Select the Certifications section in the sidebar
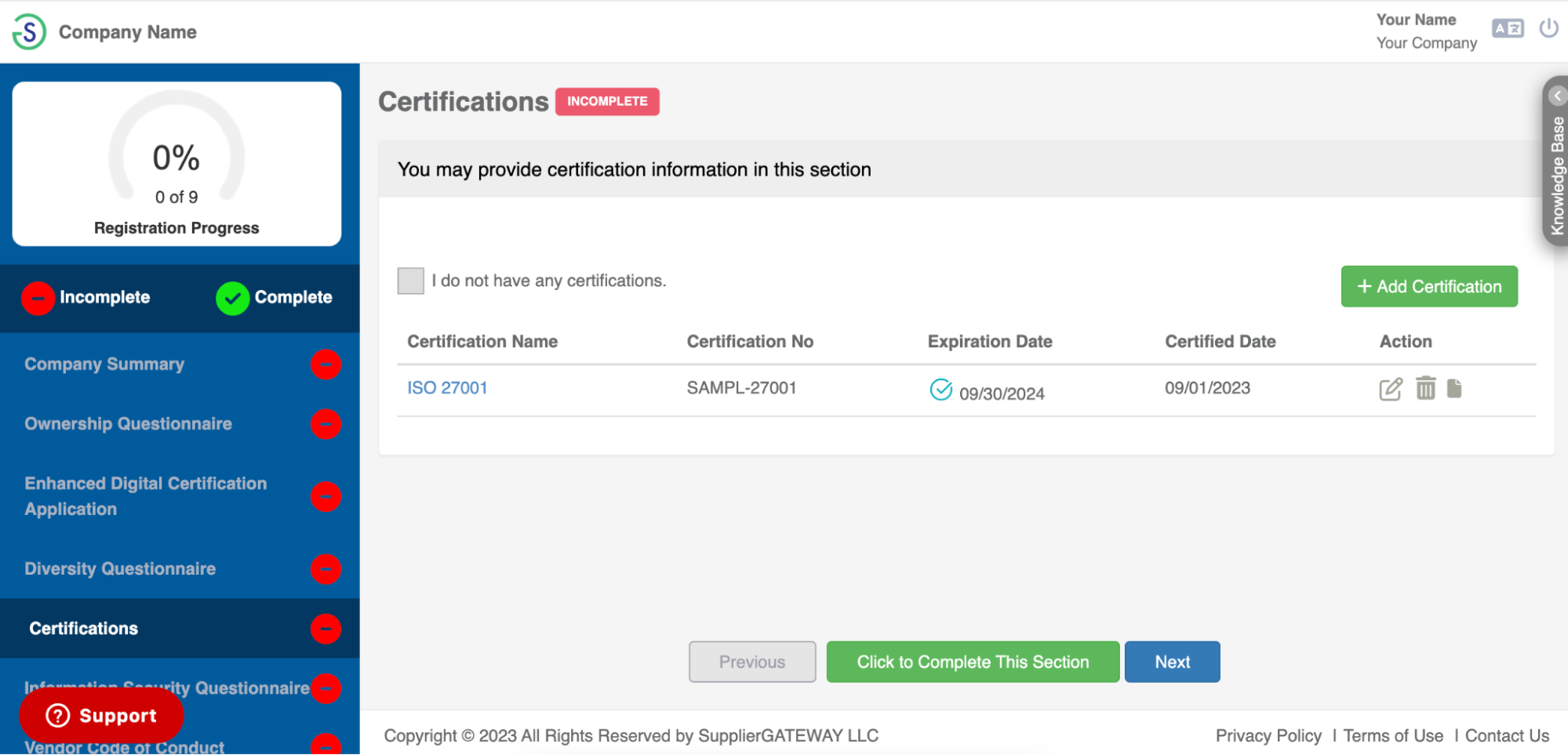 [x=83, y=628]
